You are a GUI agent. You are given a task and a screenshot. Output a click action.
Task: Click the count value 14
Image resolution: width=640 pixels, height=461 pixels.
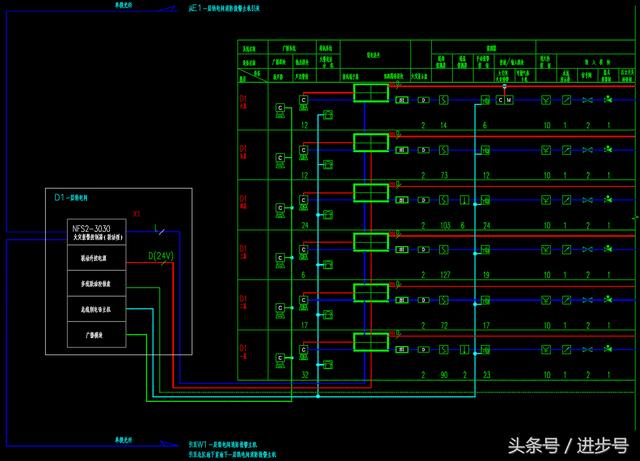point(444,125)
